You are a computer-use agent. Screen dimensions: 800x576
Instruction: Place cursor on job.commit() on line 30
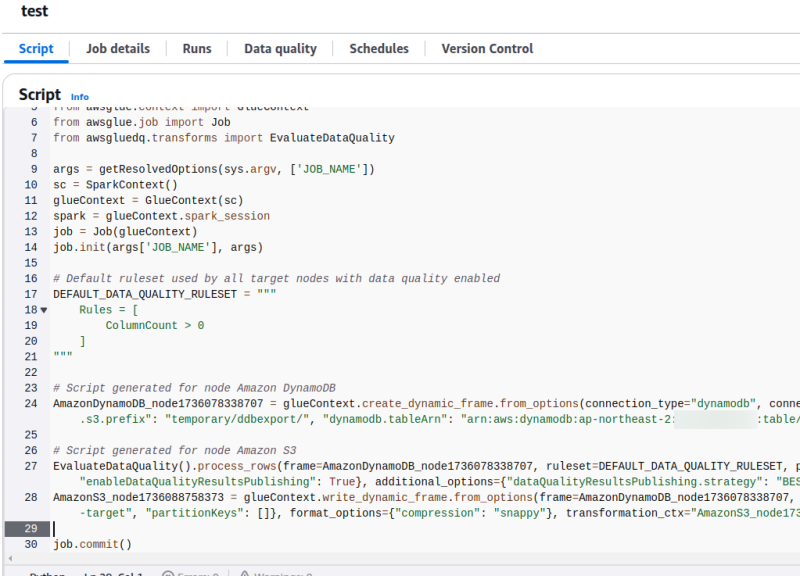coord(92,544)
